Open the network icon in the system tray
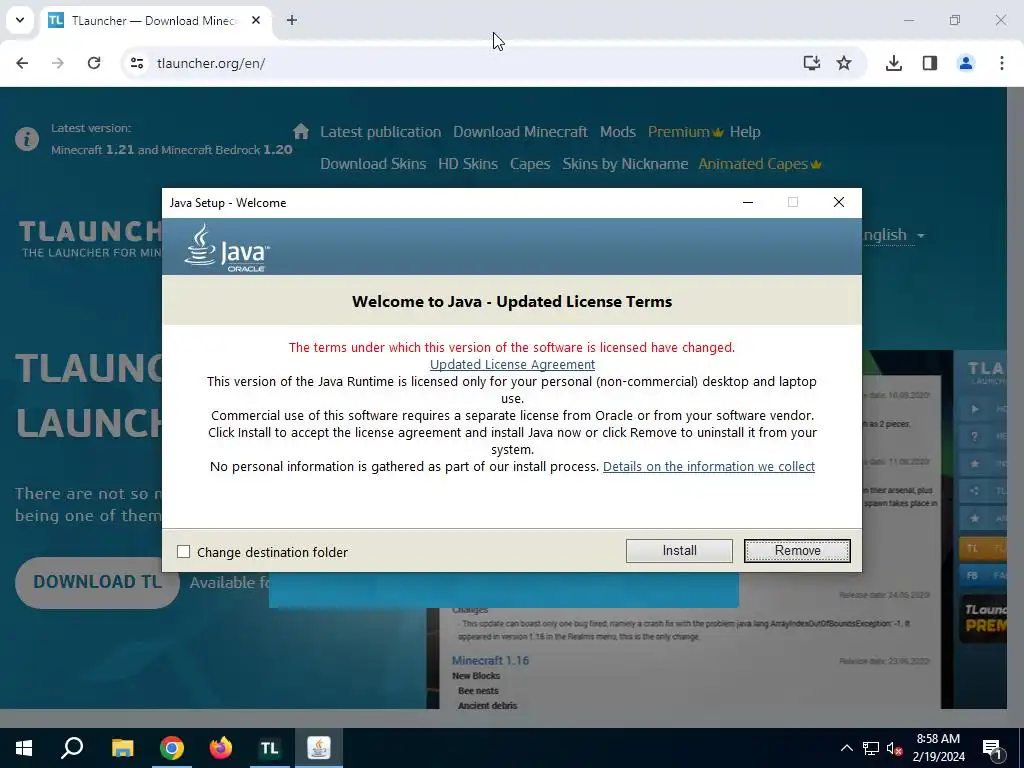The height and width of the screenshot is (768, 1024). click(871, 748)
